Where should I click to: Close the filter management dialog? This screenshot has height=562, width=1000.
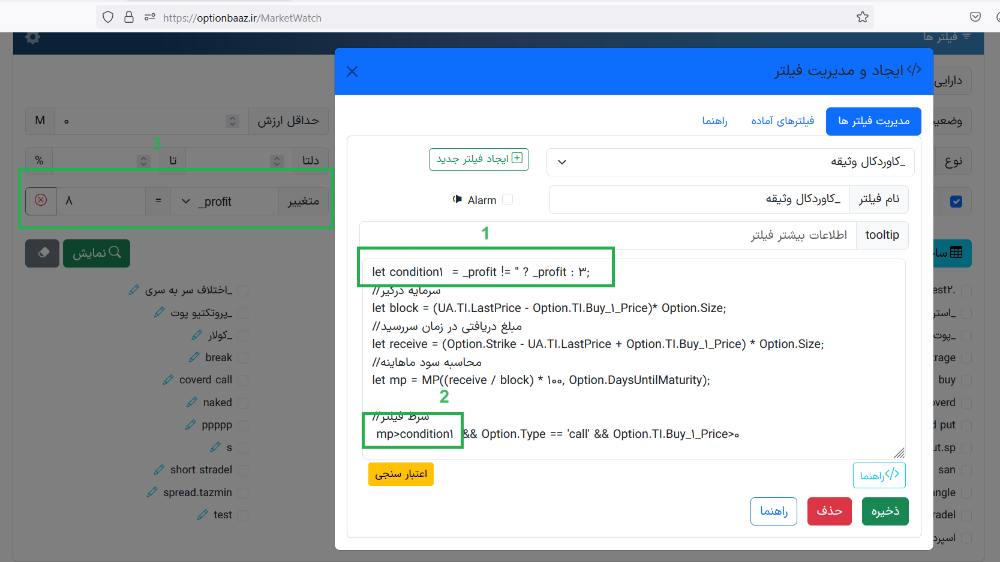[352, 71]
